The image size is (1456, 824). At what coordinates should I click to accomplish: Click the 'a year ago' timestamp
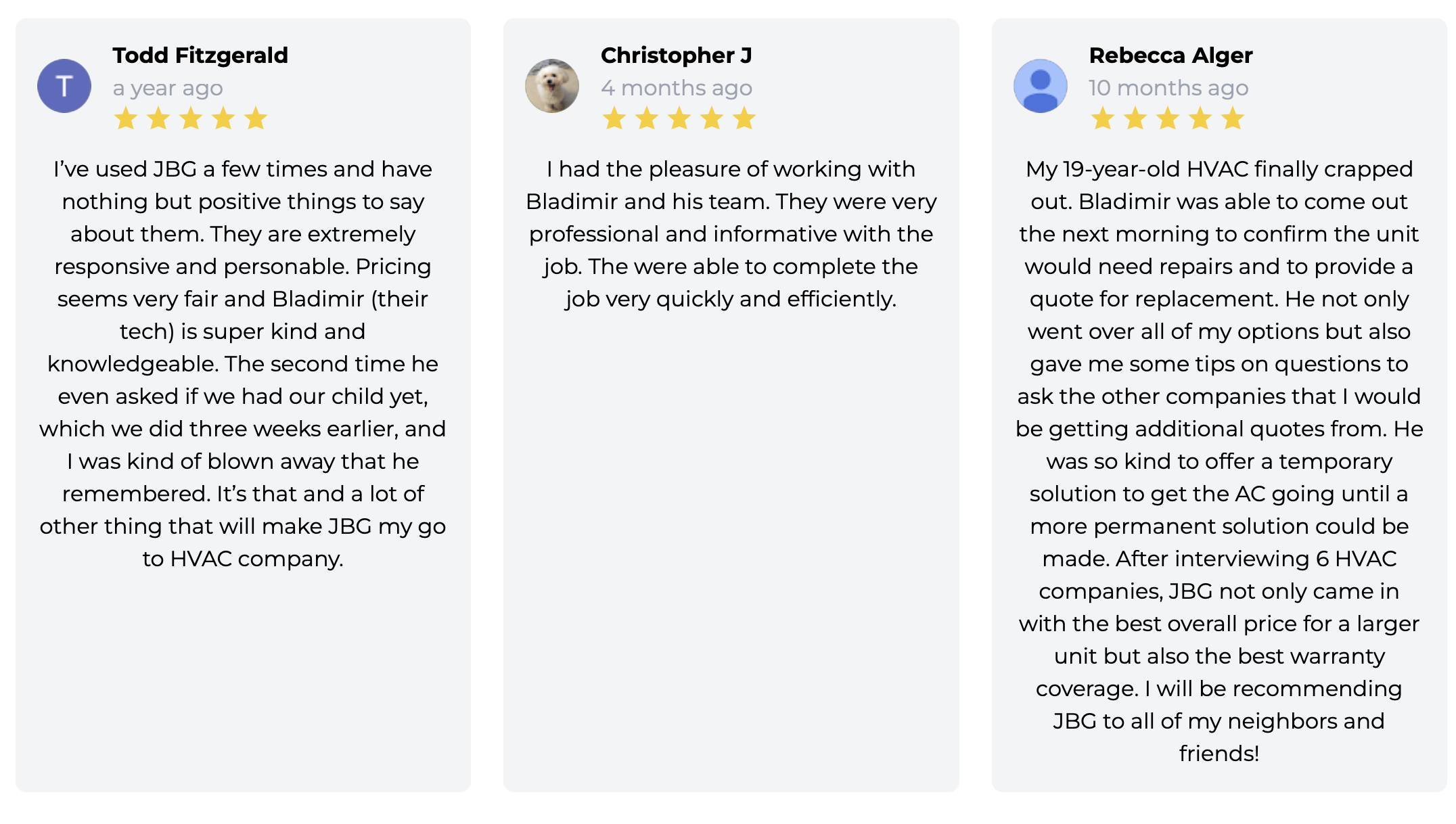pyautogui.click(x=168, y=88)
